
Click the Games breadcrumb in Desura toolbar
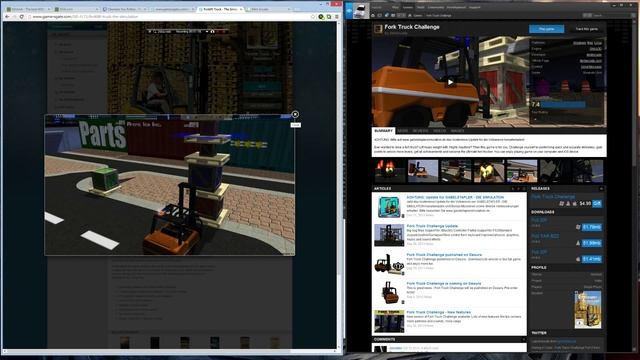tap(418, 16)
